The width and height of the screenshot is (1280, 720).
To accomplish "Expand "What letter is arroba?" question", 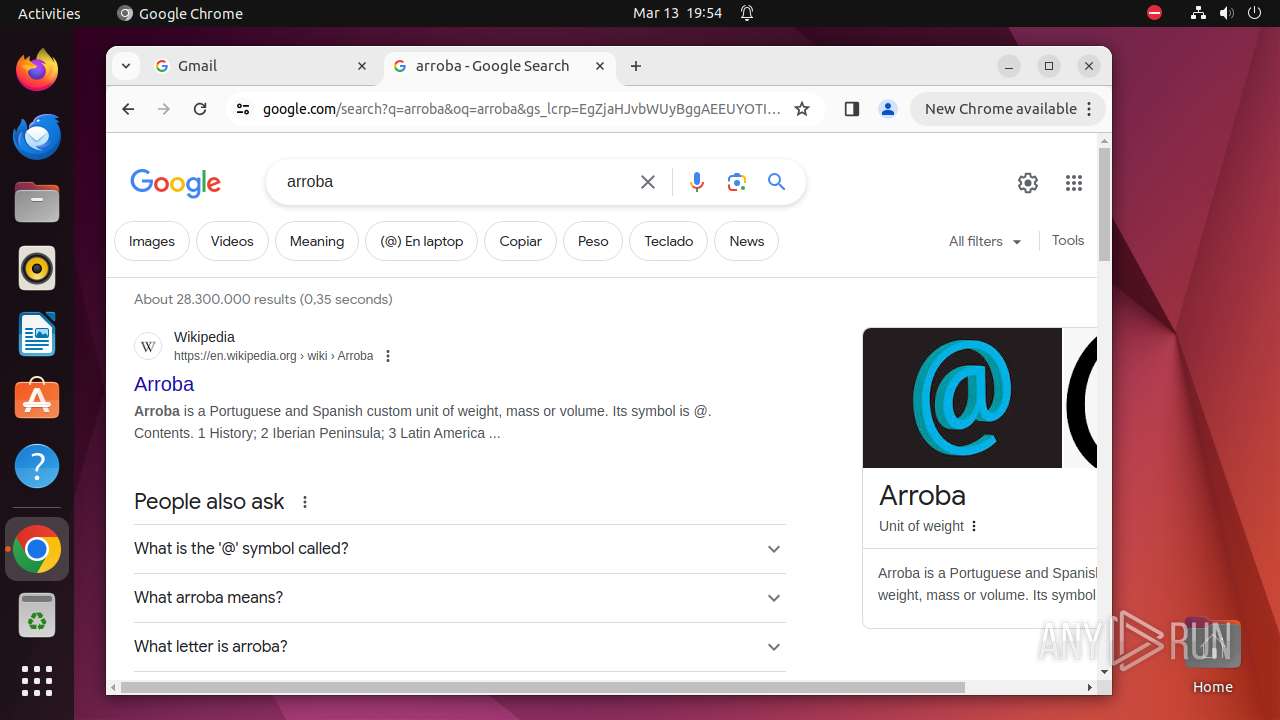I will (460, 647).
